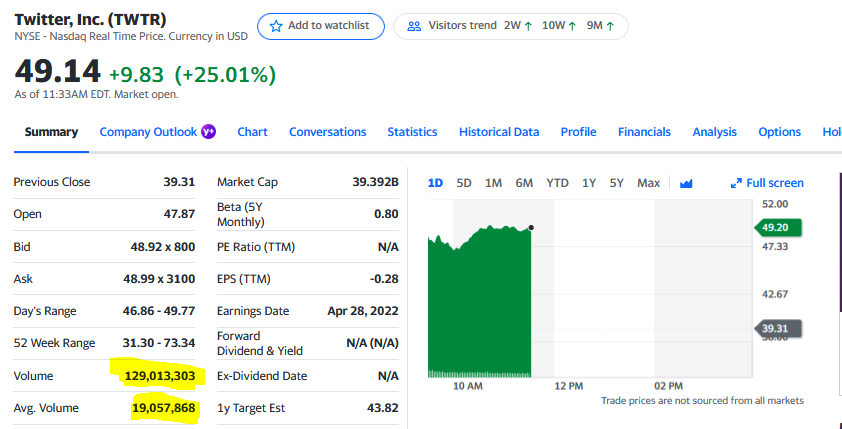Select the 1Y chart range

pyautogui.click(x=589, y=183)
